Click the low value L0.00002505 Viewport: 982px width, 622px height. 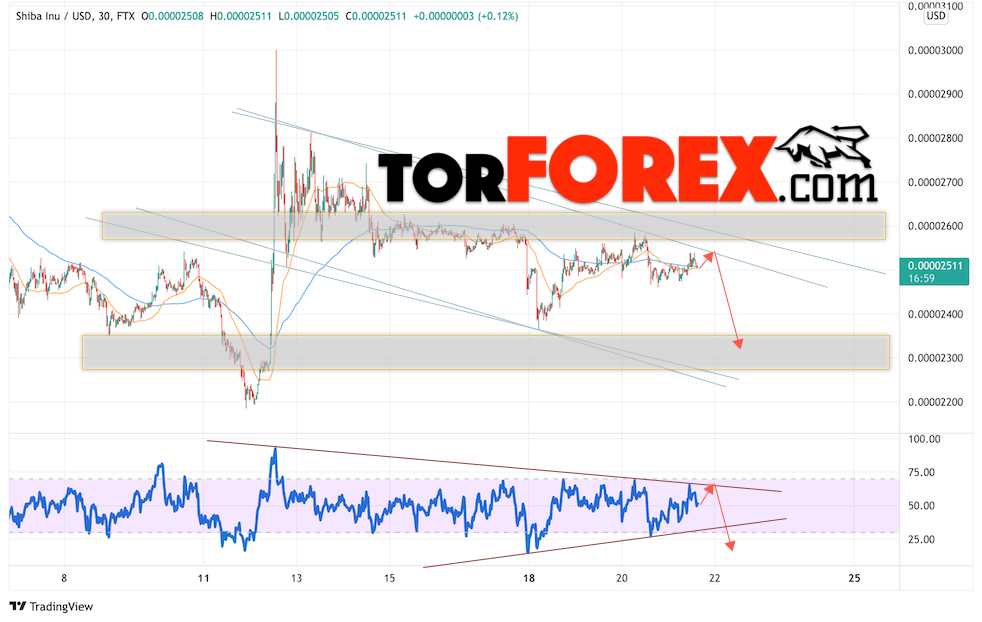pos(308,16)
